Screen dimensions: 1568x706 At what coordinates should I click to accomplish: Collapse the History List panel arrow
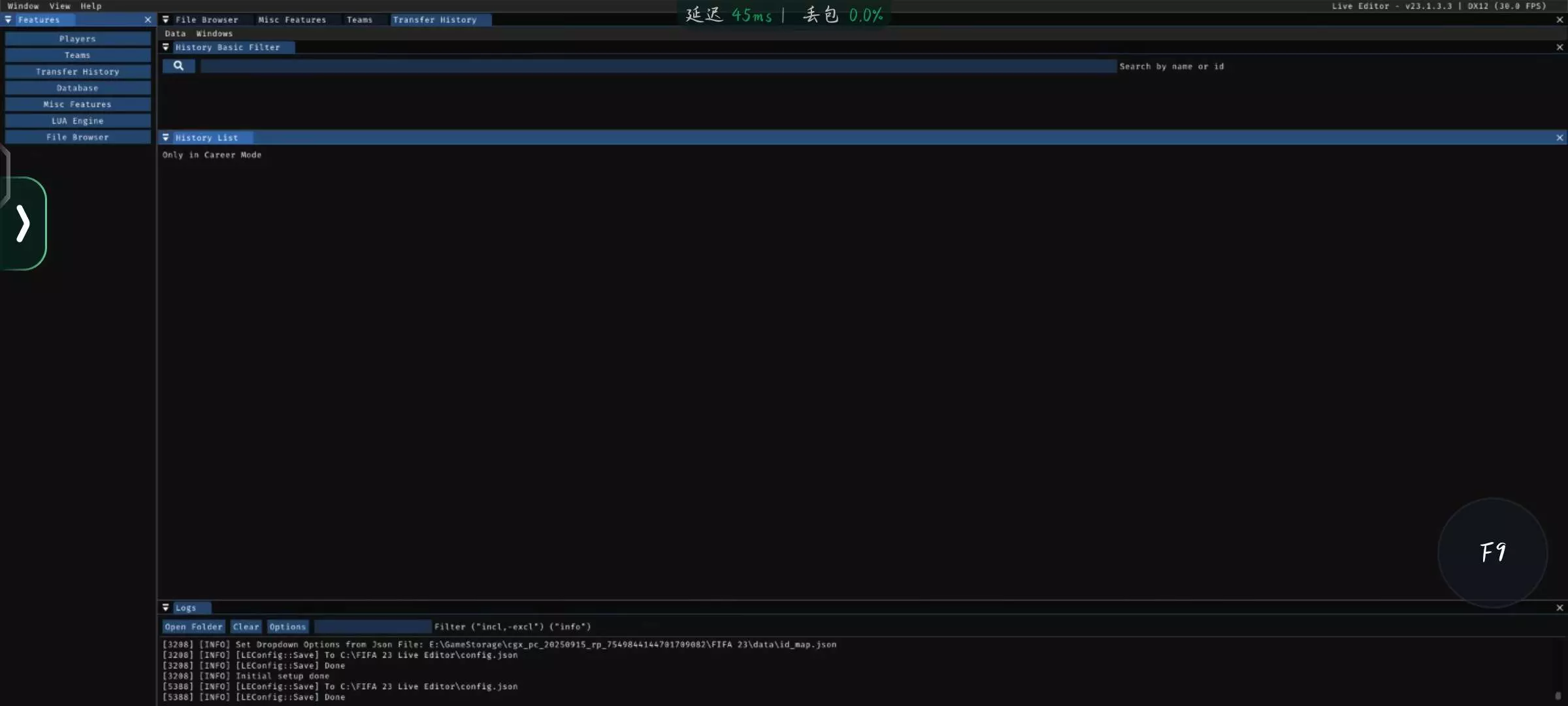coord(166,137)
